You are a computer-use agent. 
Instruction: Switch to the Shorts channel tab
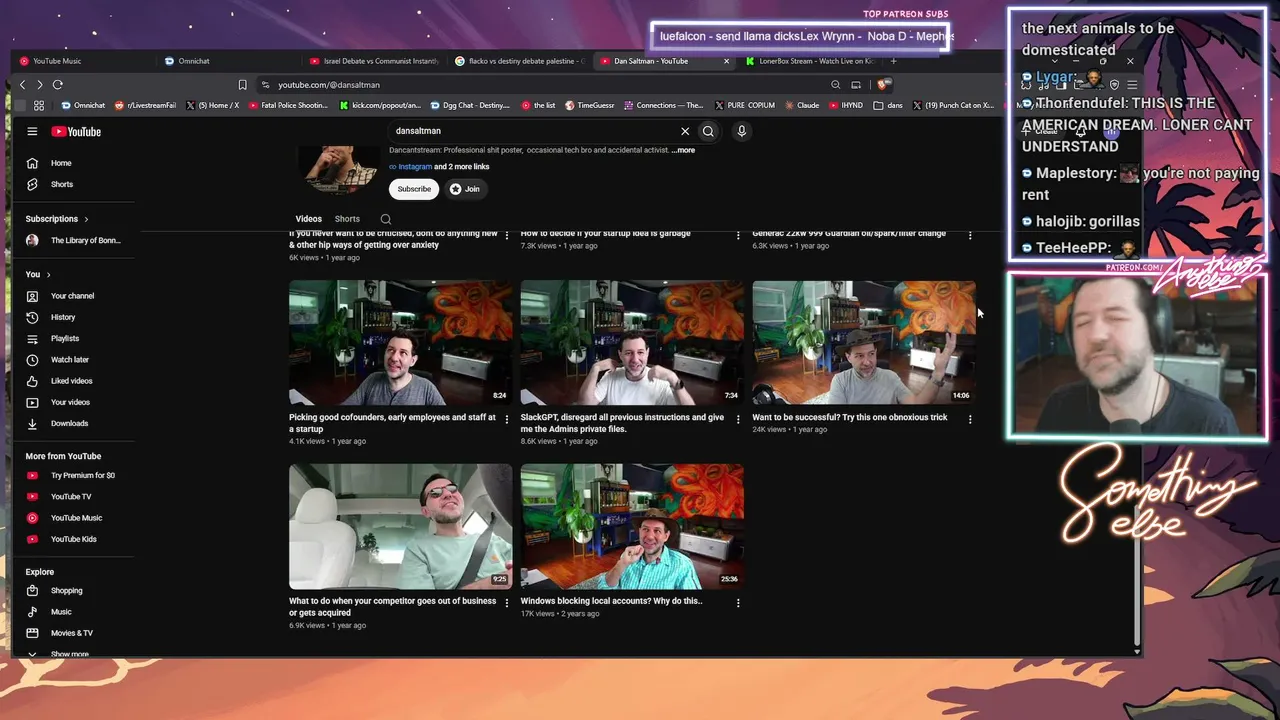coord(347,219)
